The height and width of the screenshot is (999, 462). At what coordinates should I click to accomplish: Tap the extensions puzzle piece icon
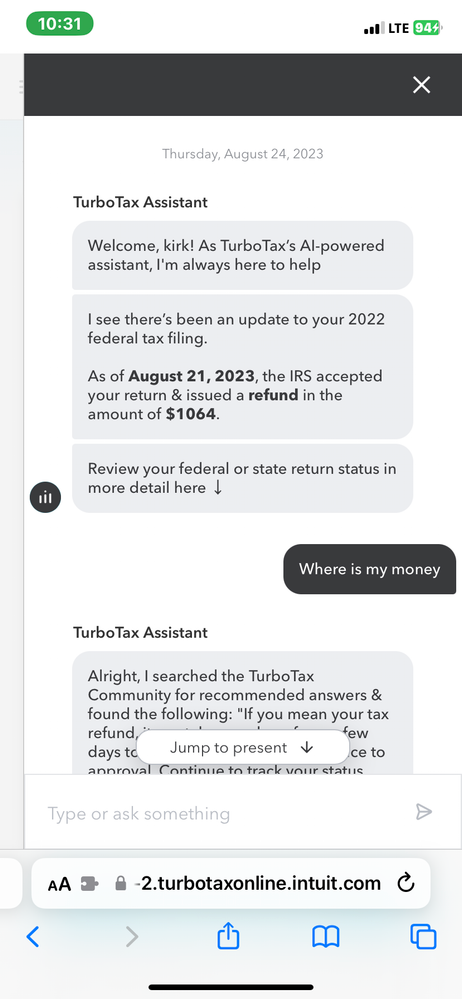coord(89,884)
